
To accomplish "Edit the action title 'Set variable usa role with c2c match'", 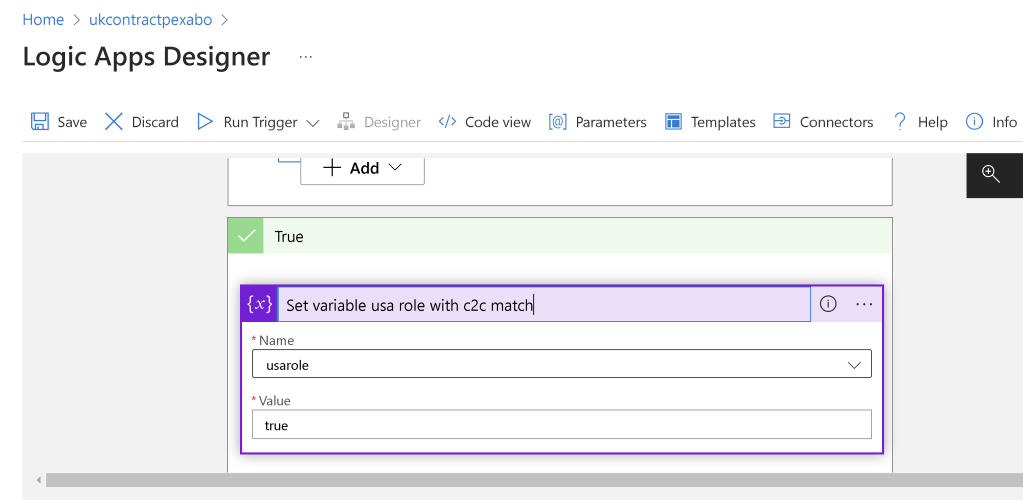I will tap(544, 304).
